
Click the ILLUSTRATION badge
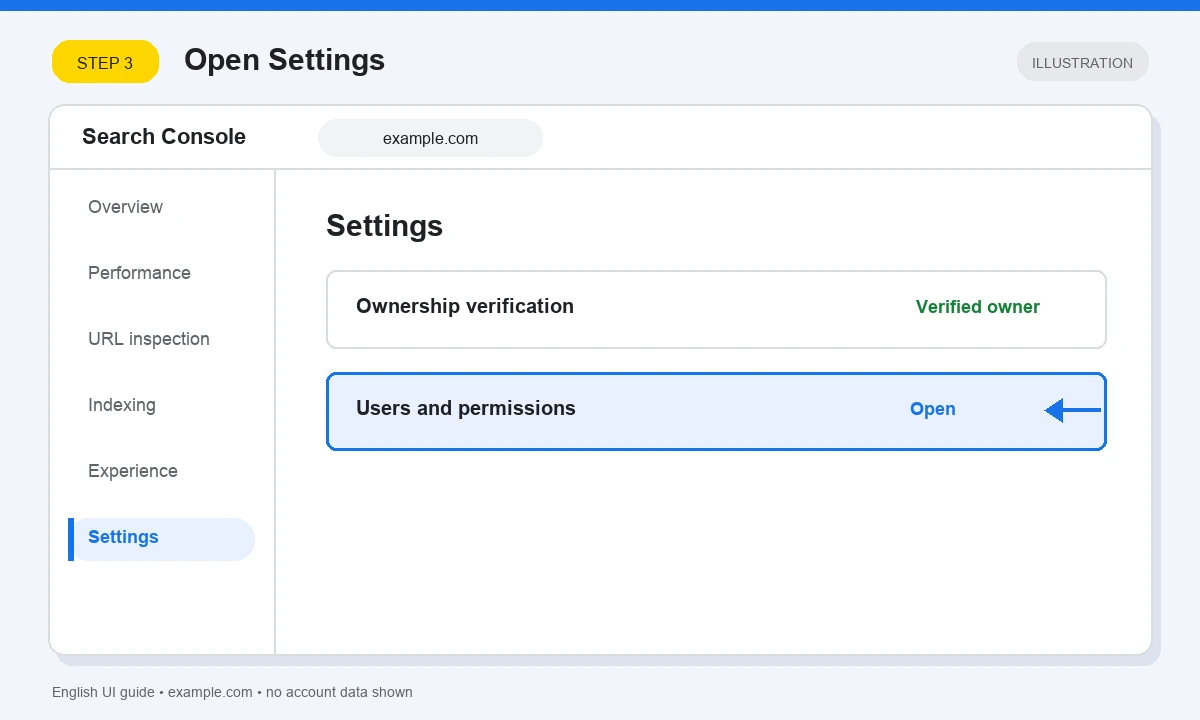(1083, 62)
